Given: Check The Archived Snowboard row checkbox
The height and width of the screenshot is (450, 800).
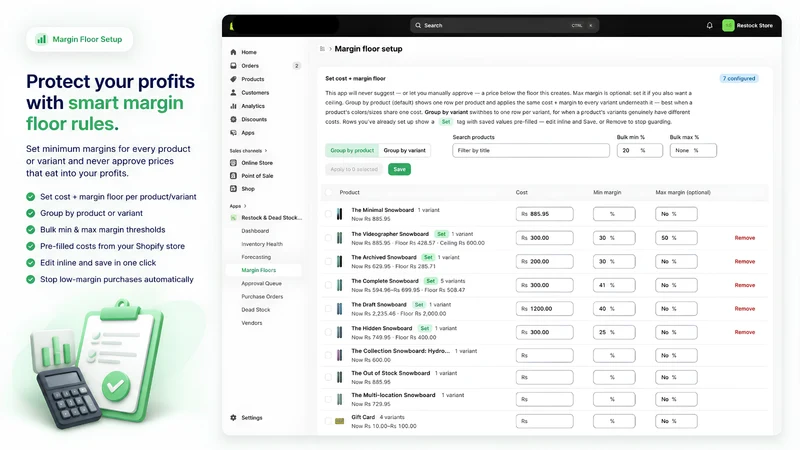Looking at the screenshot, I should 329,261.
